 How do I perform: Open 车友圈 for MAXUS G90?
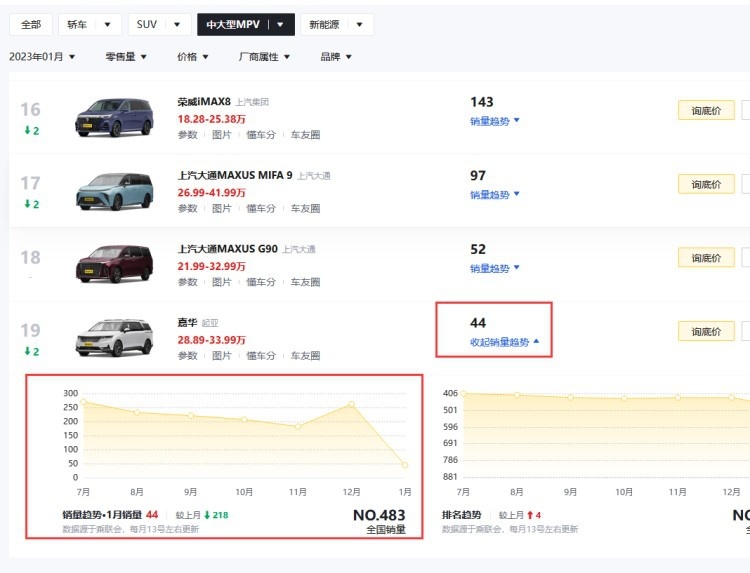[x=305, y=282]
